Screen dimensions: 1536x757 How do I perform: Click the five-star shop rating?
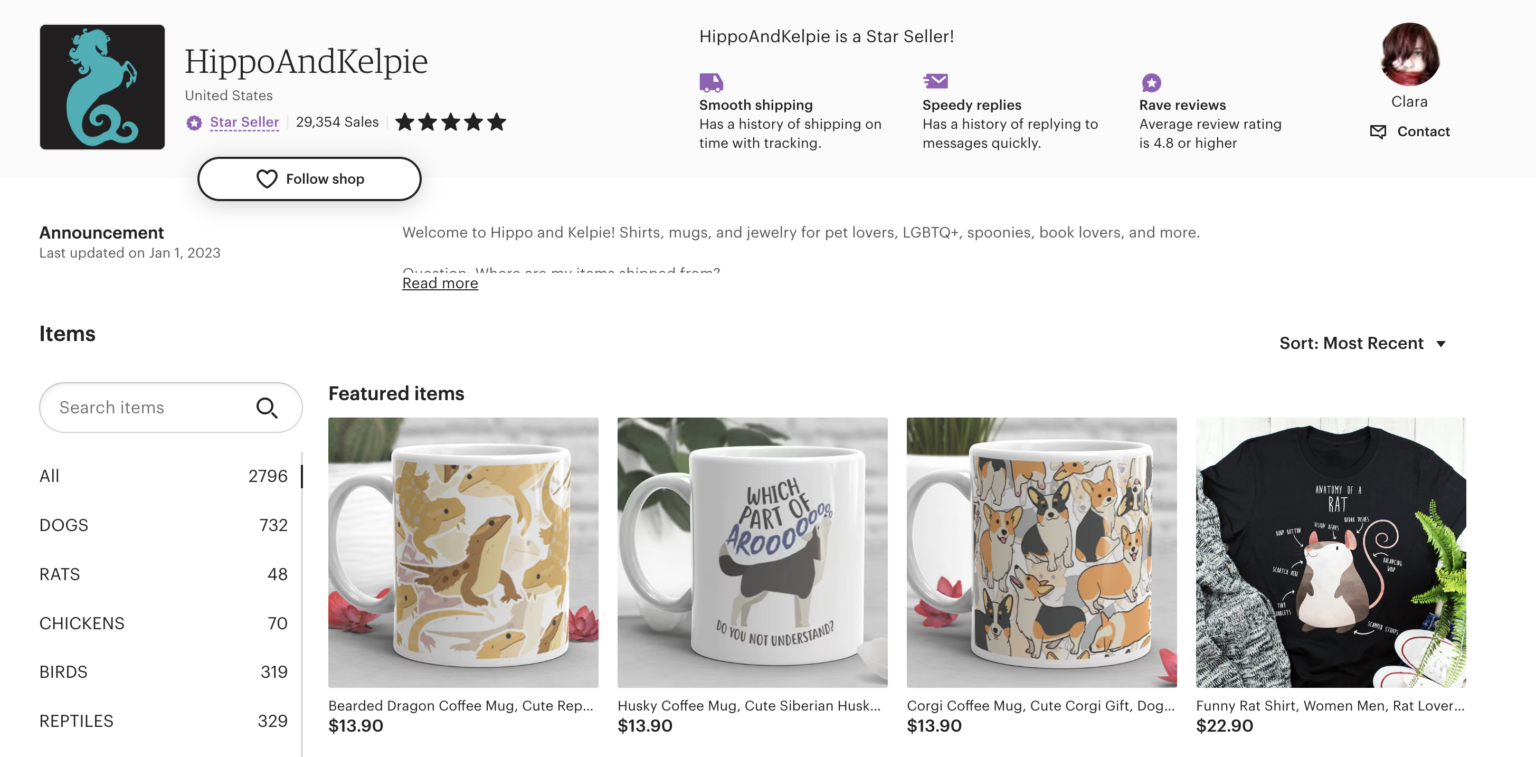point(450,122)
